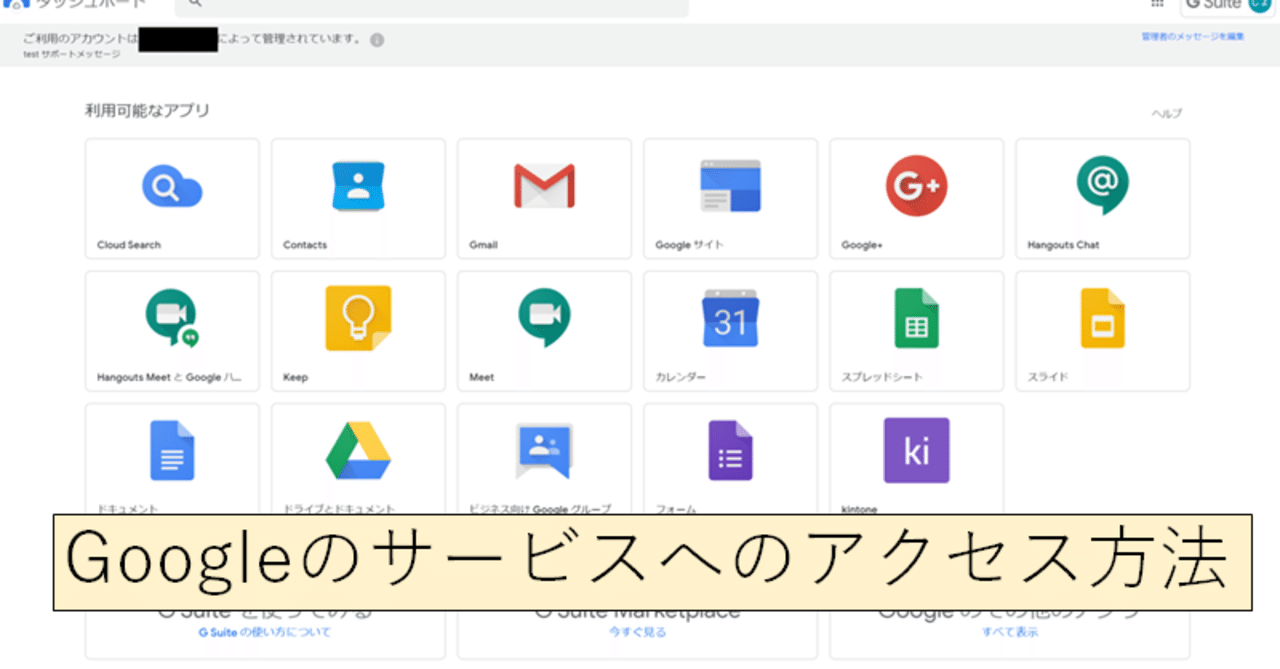Click the test サポートメッセージ text

(x=71, y=54)
